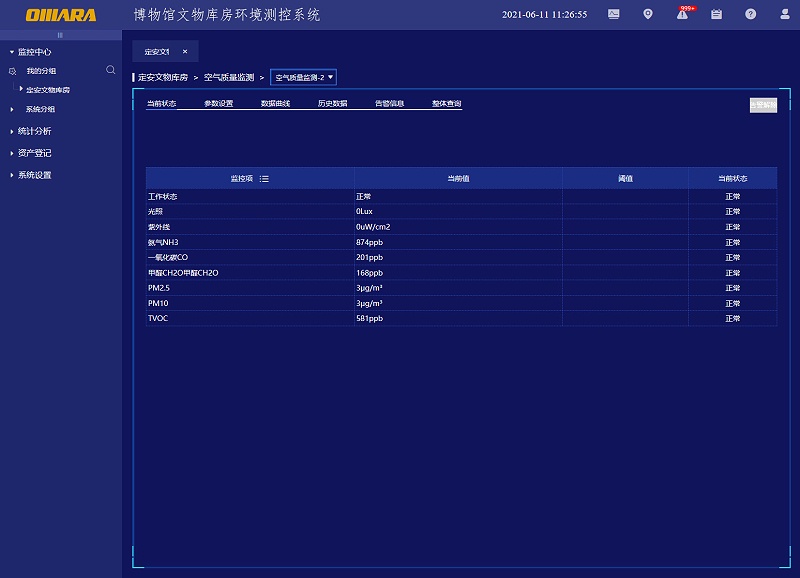Expand the 定安文物库房 tree node
This screenshot has height=578, width=800.
coord(21,89)
